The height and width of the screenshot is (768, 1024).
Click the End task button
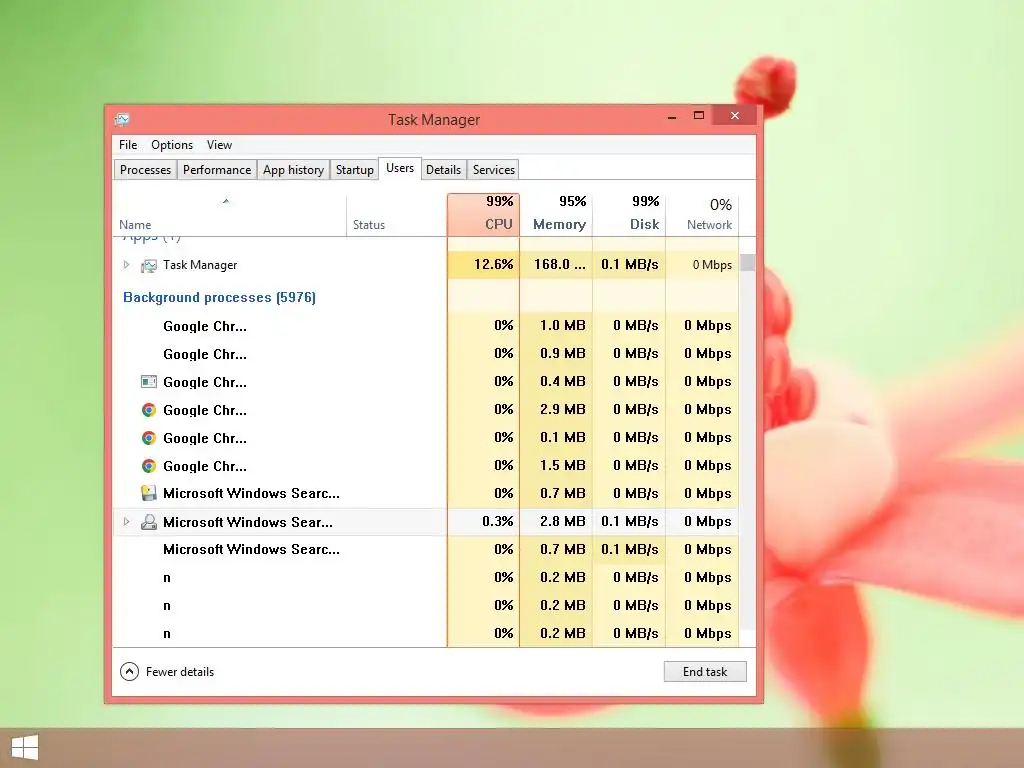pos(705,671)
